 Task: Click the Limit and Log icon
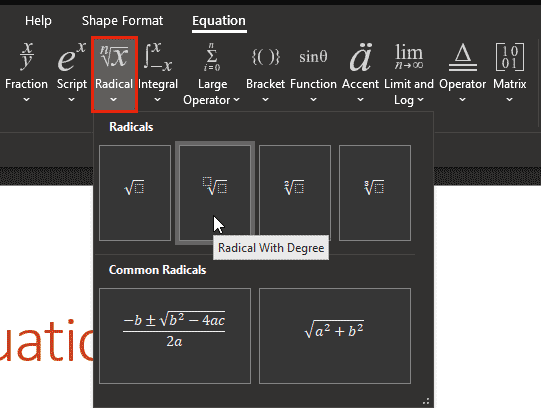pos(409,57)
